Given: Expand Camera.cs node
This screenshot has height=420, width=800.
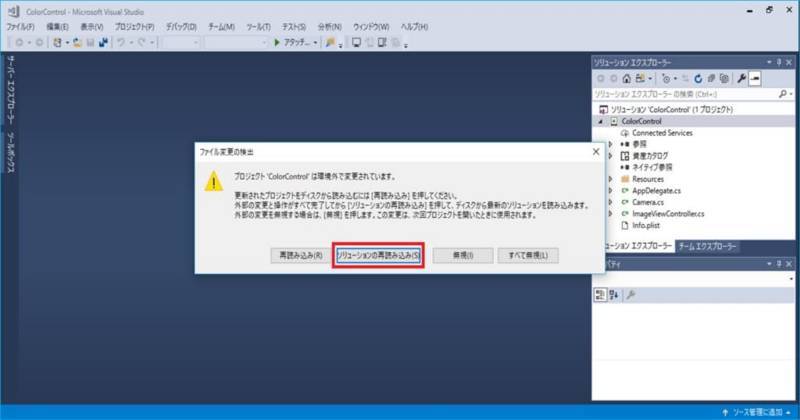Looking at the screenshot, I should tap(610, 203).
